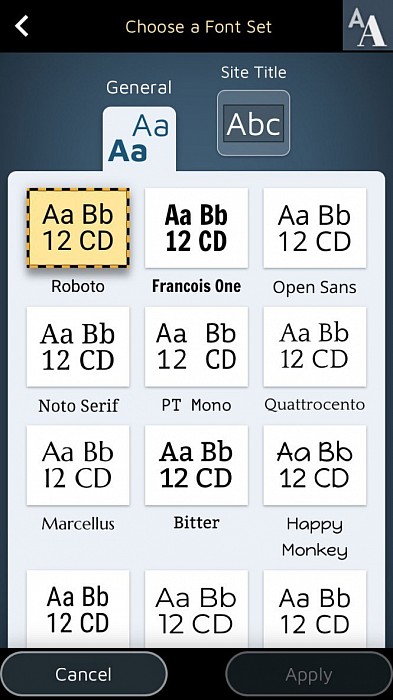Screen dimensions: 393x700
Task: Select the Quattrocento font preview
Action: click(x=315, y=347)
